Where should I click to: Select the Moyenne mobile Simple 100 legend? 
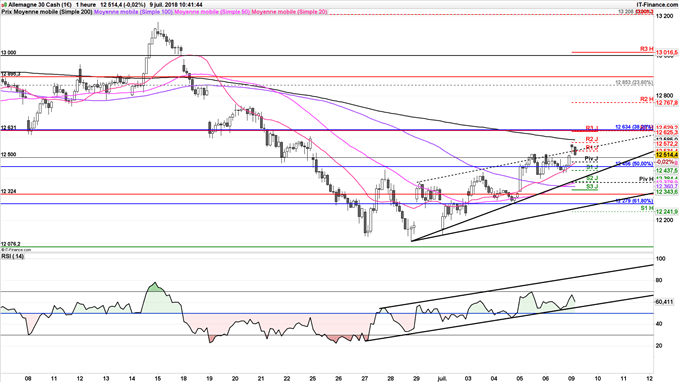[x=133, y=12]
